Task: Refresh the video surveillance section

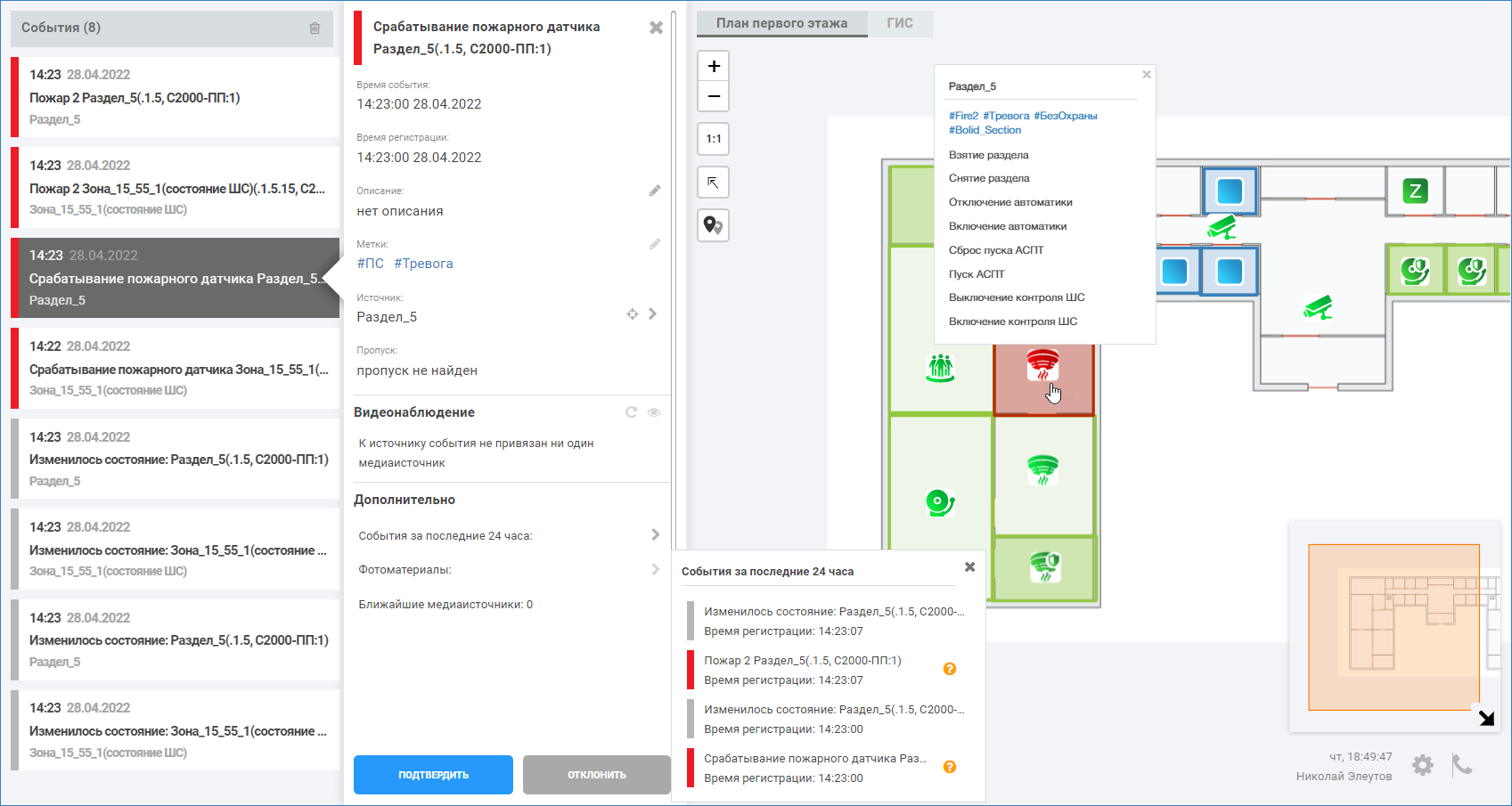Action: [x=631, y=412]
